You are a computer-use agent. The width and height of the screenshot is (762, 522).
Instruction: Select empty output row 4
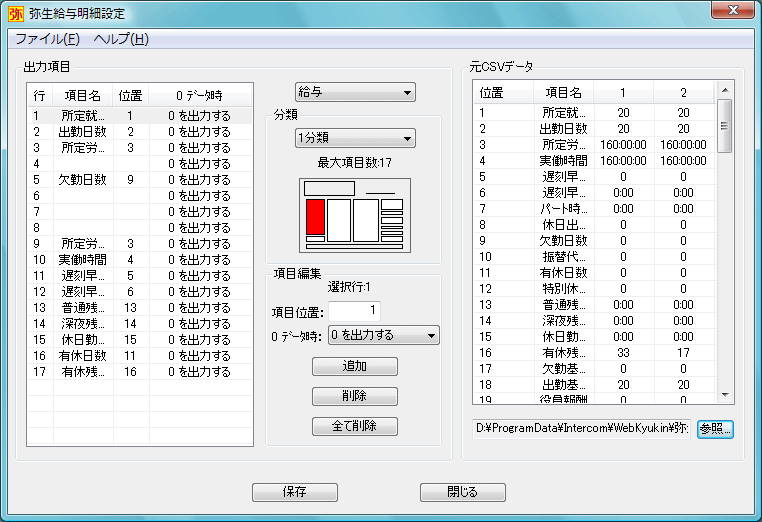tap(140, 164)
